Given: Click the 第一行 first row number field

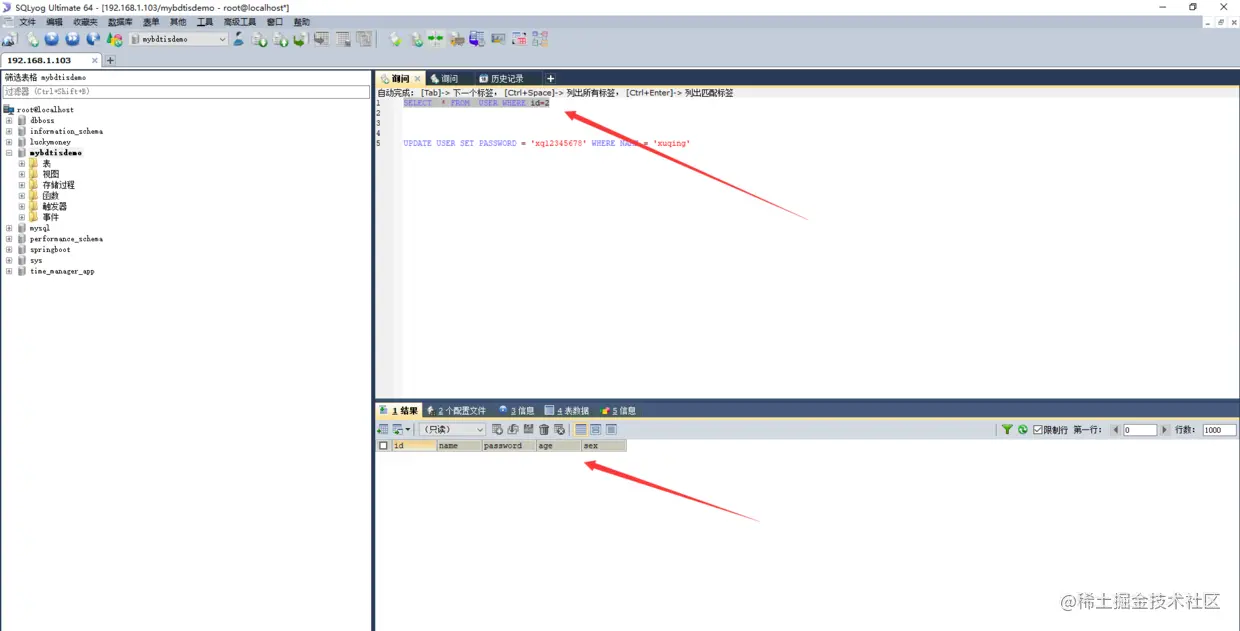Looking at the screenshot, I should pos(1140,430).
